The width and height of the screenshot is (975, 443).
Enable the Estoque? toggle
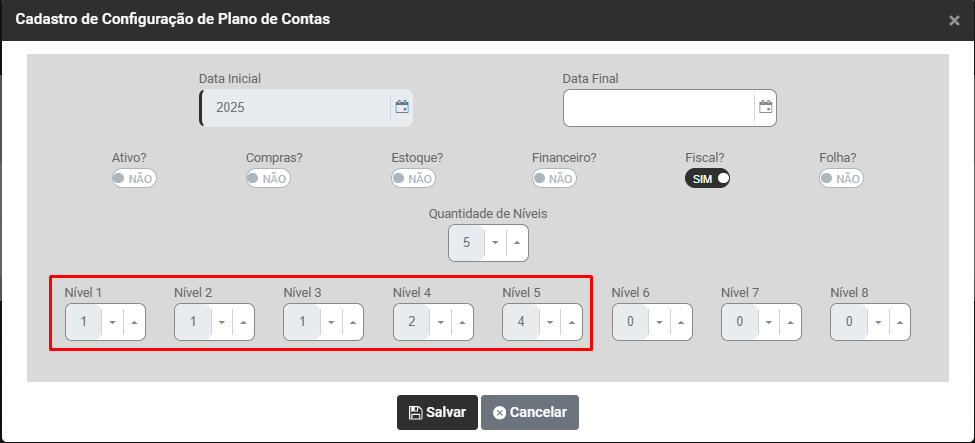point(413,178)
